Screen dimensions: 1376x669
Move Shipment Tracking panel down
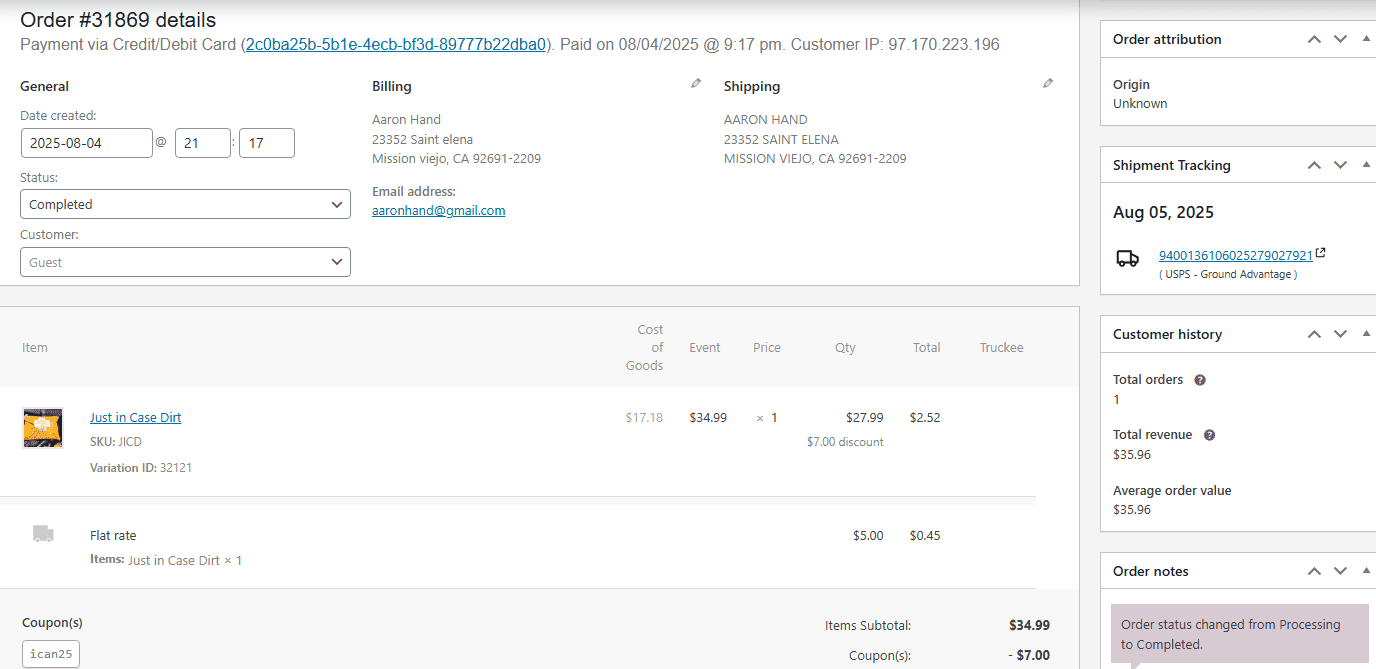click(1341, 165)
